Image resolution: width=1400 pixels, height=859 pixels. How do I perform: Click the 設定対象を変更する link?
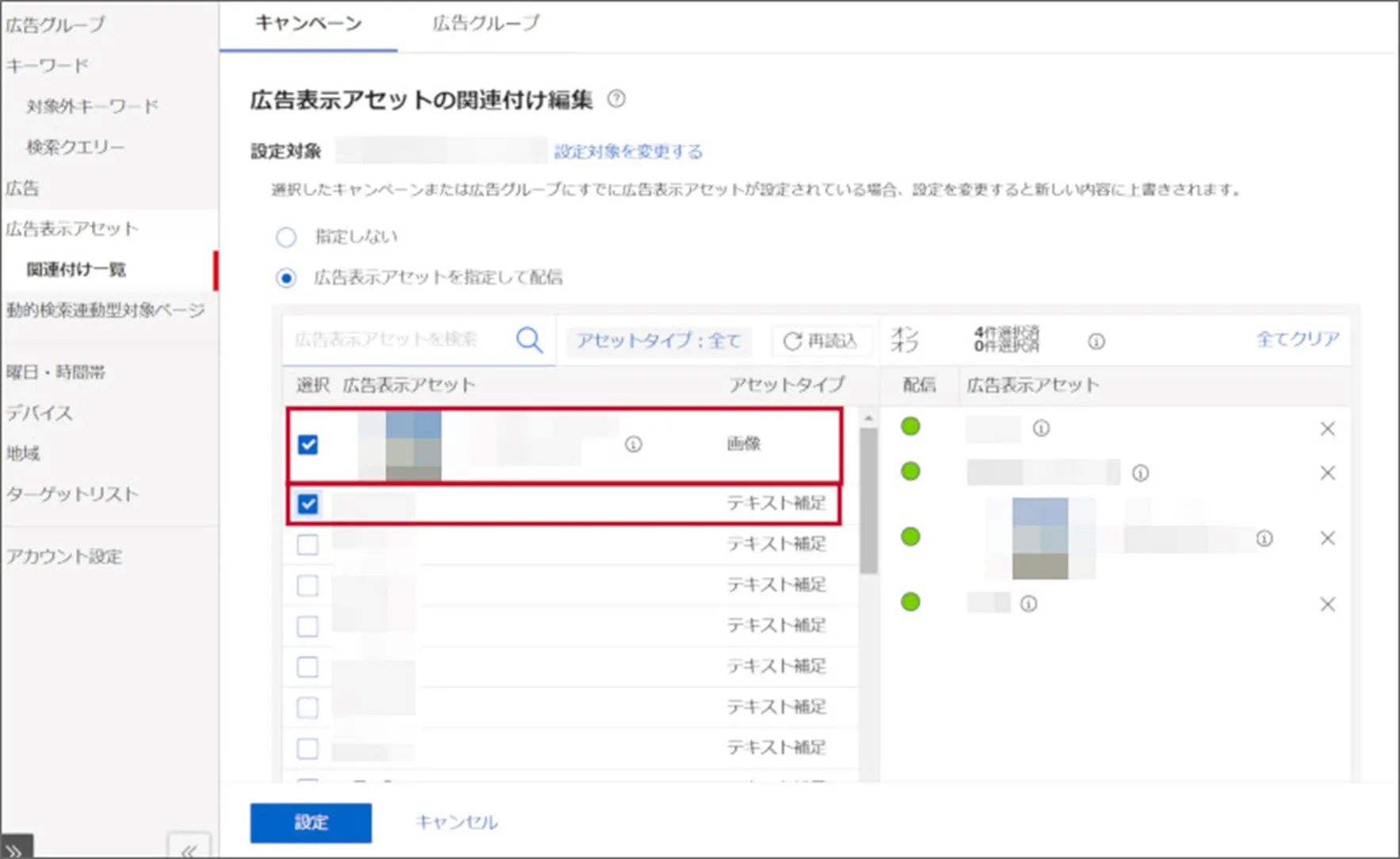pyautogui.click(x=628, y=151)
